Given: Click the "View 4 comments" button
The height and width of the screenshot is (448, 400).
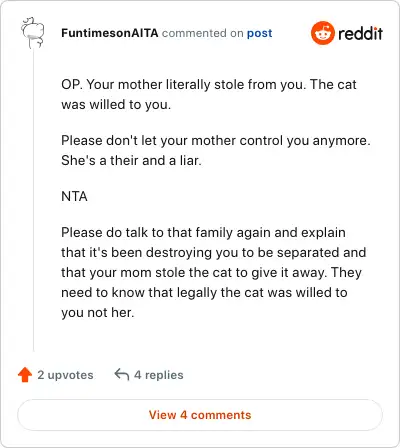Looking at the screenshot, I should tap(200, 415).
